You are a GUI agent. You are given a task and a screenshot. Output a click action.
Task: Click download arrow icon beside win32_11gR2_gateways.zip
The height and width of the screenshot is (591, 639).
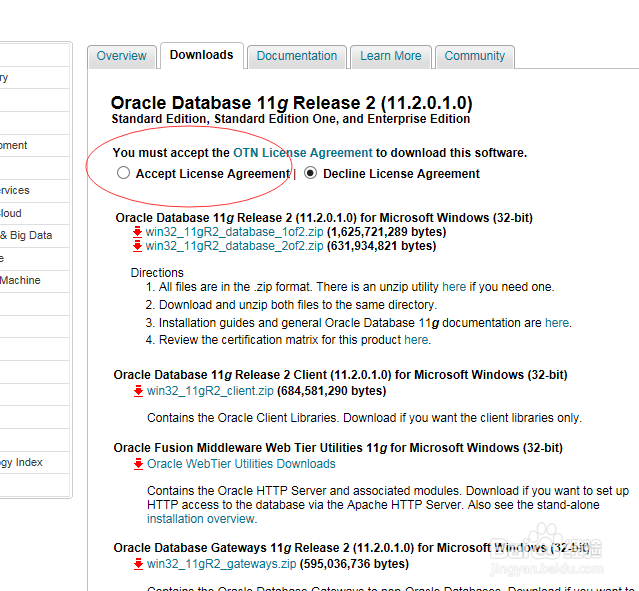(x=139, y=564)
